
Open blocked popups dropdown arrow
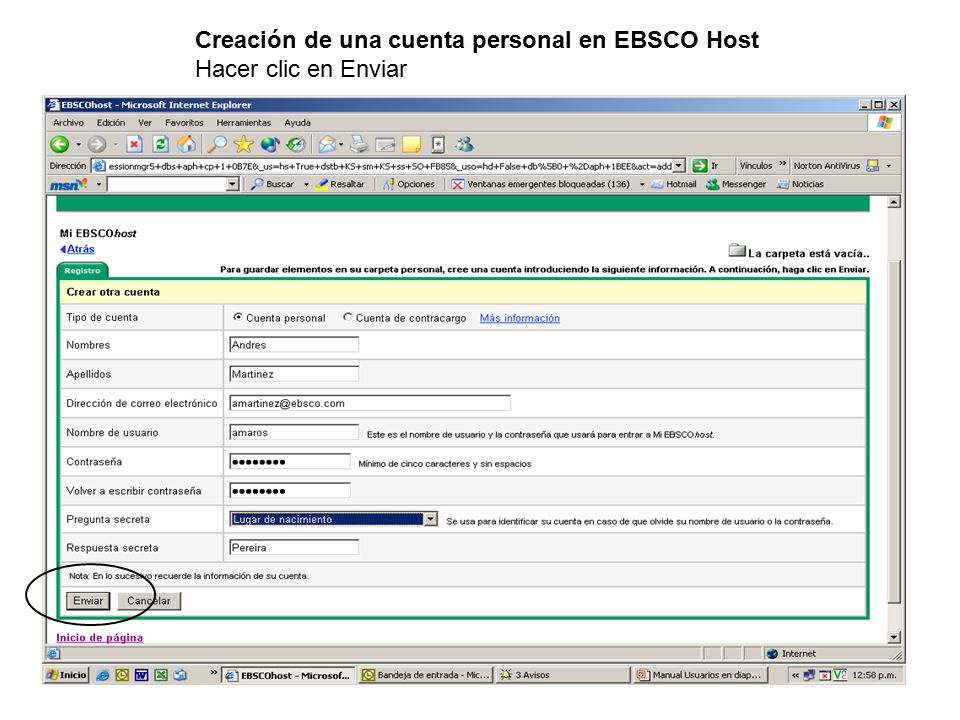[642, 184]
